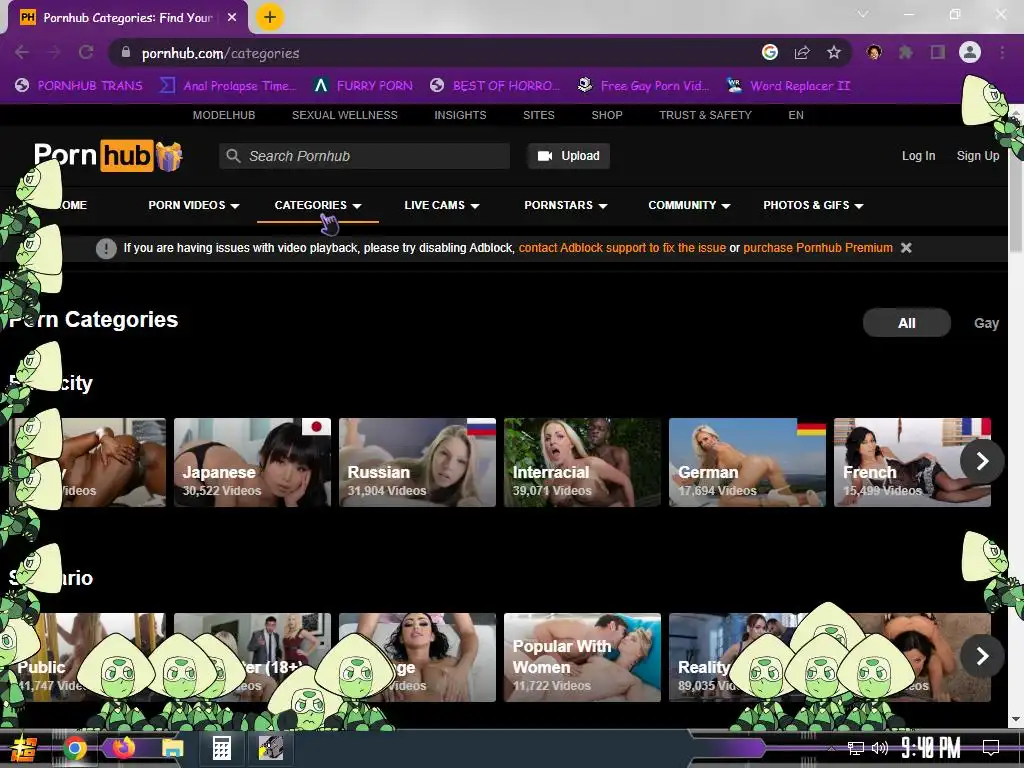The width and height of the screenshot is (1024, 768).
Task: Open MODELHUB in the top bar
Action: (x=224, y=115)
